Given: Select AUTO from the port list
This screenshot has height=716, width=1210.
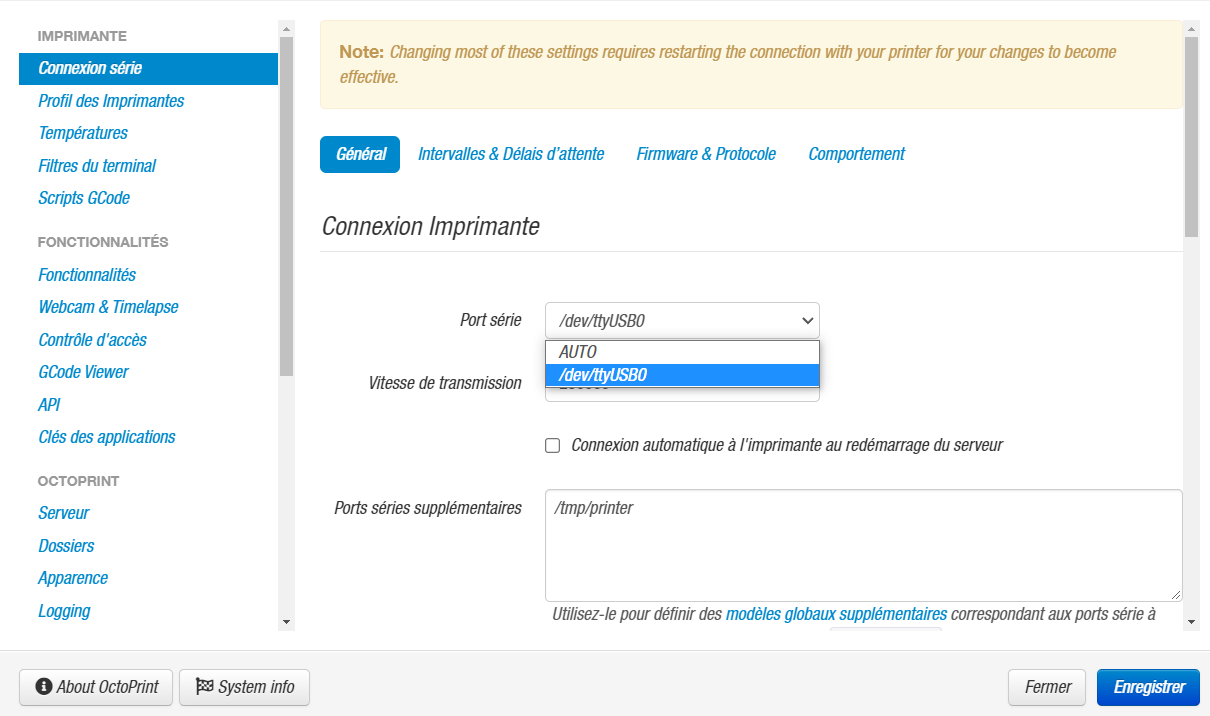Looking at the screenshot, I should pyautogui.click(x=682, y=352).
